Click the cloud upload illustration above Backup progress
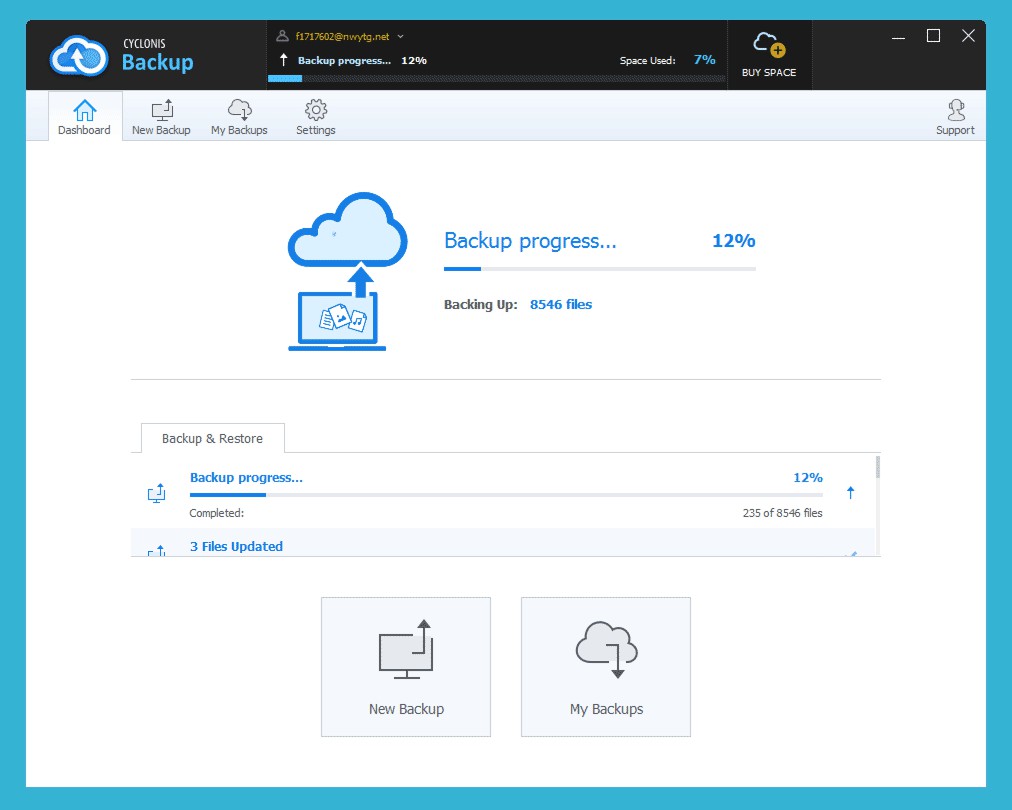The image size is (1012, 810). coord(347,270)
